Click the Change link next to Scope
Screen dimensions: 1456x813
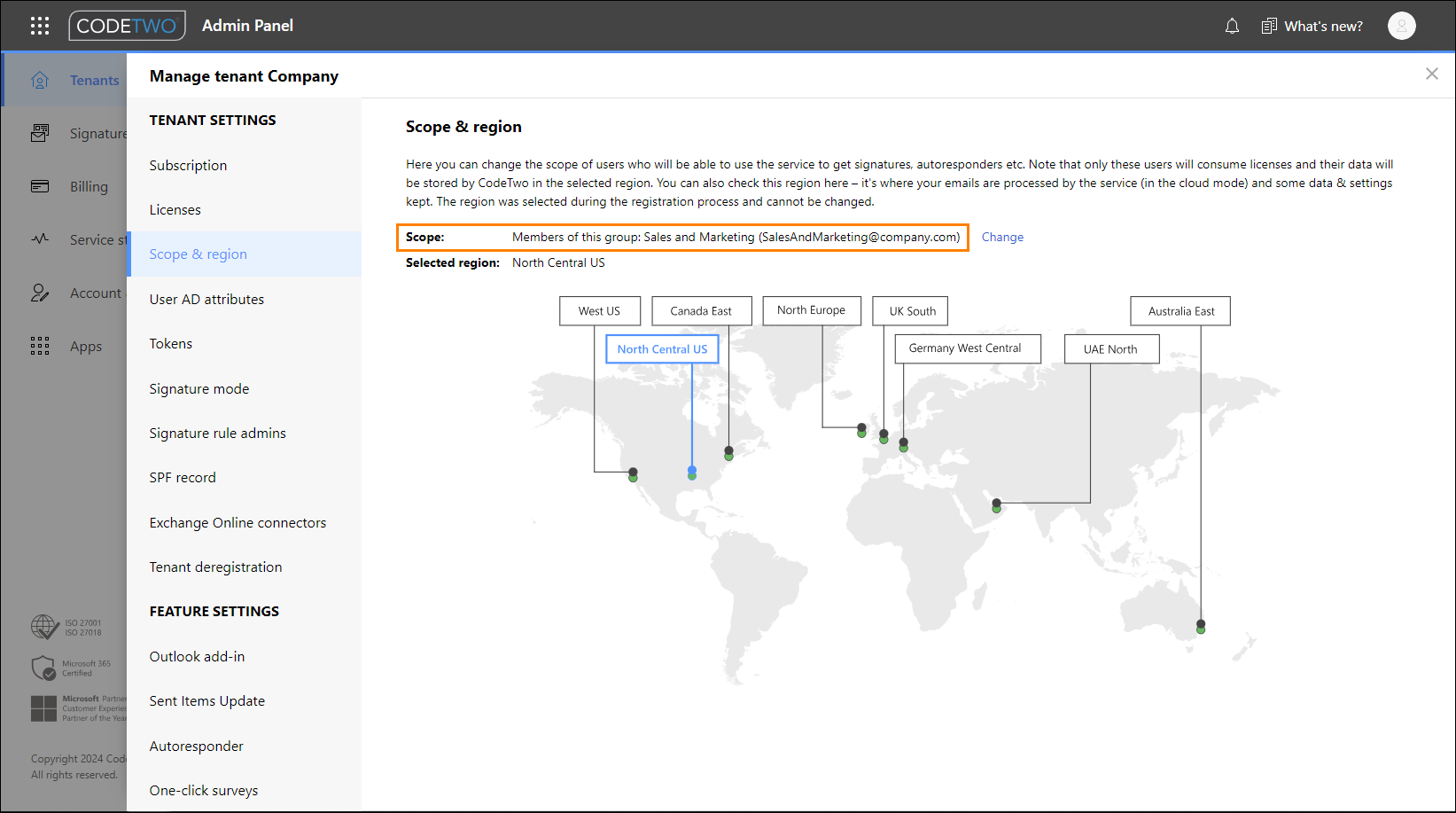pyautogui.click(x=1002, y=237)
